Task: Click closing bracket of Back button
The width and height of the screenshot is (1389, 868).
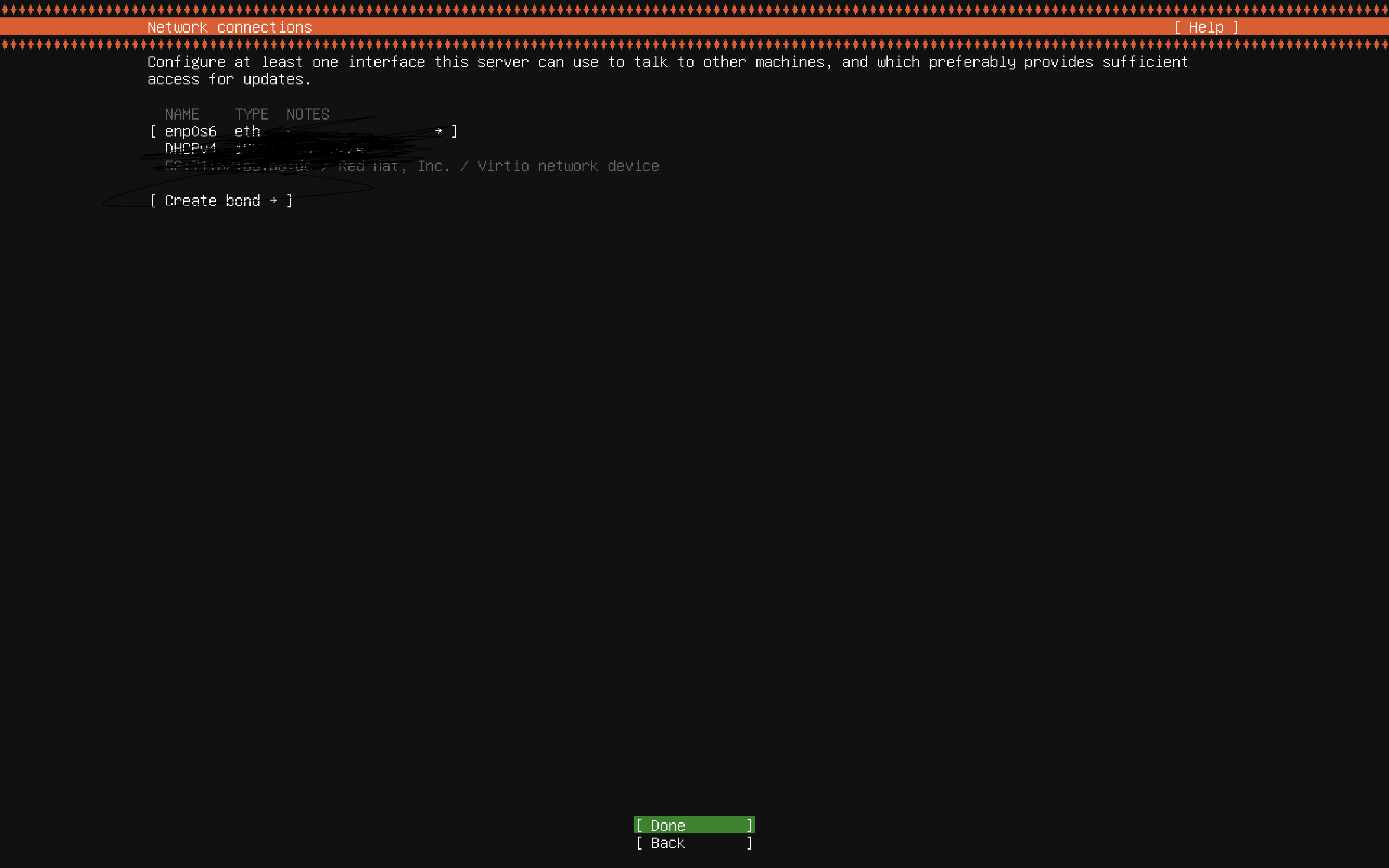Action: [749, 843]
